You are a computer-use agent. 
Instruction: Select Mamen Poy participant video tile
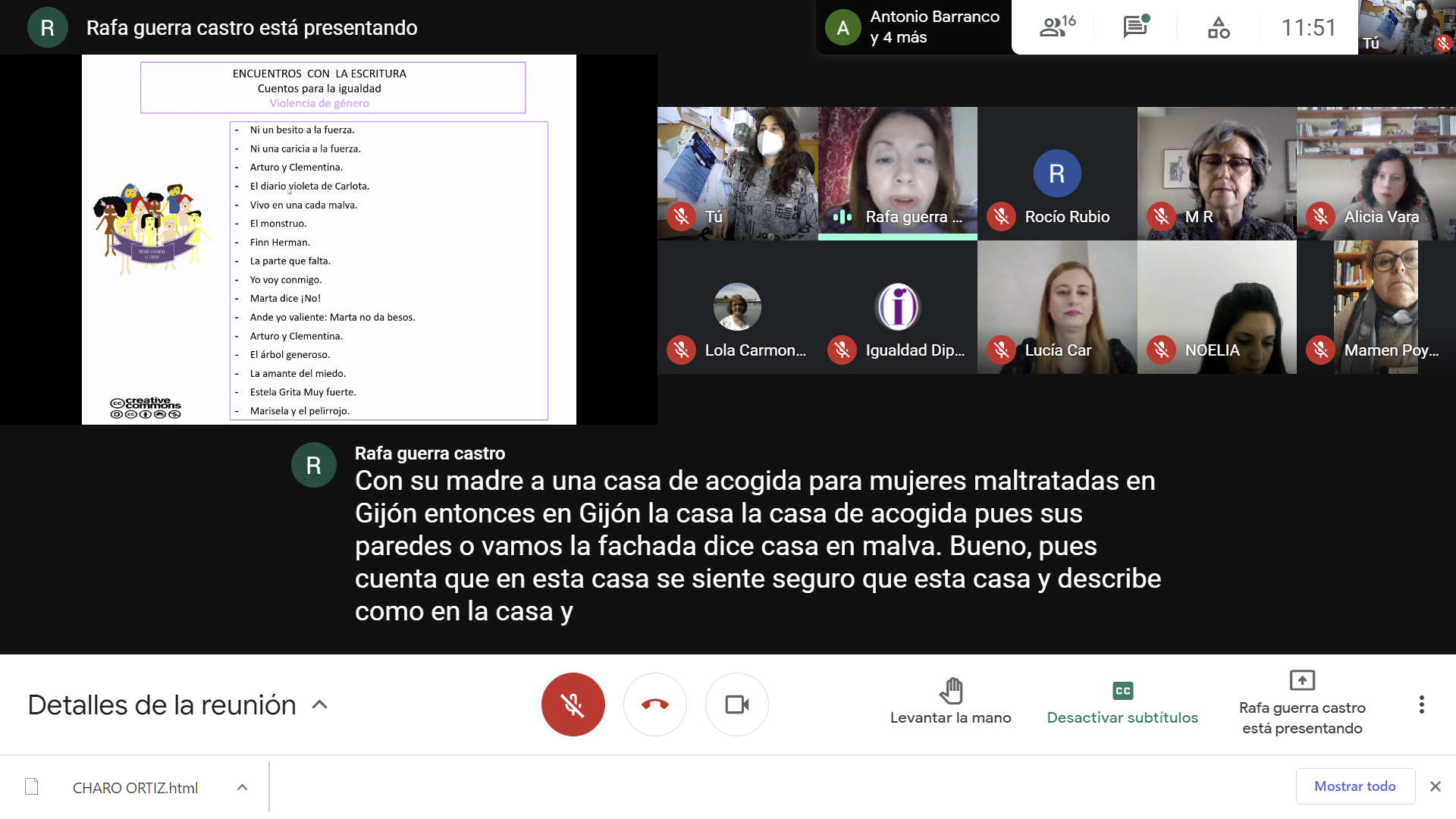tap(1376, 307)
